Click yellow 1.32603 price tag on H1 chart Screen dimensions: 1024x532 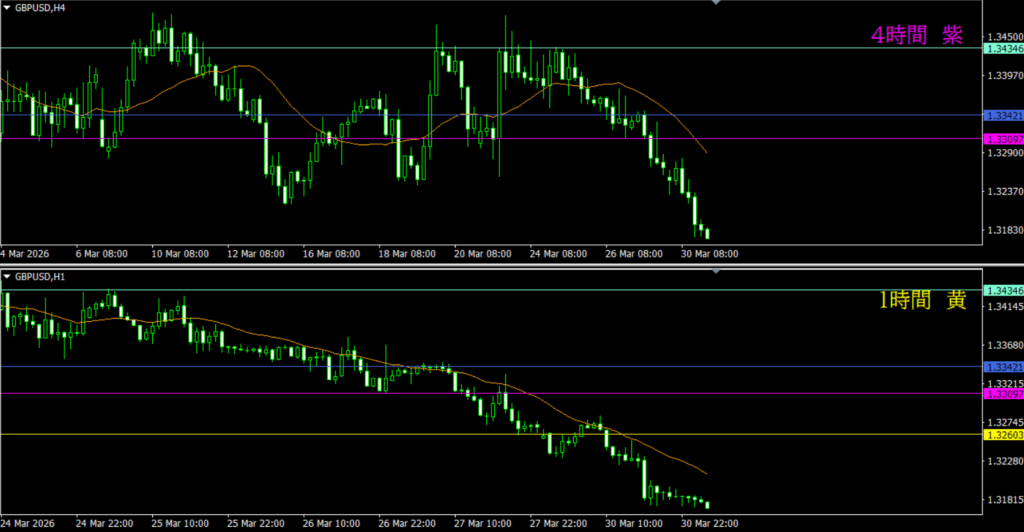tap(1003, 435)
